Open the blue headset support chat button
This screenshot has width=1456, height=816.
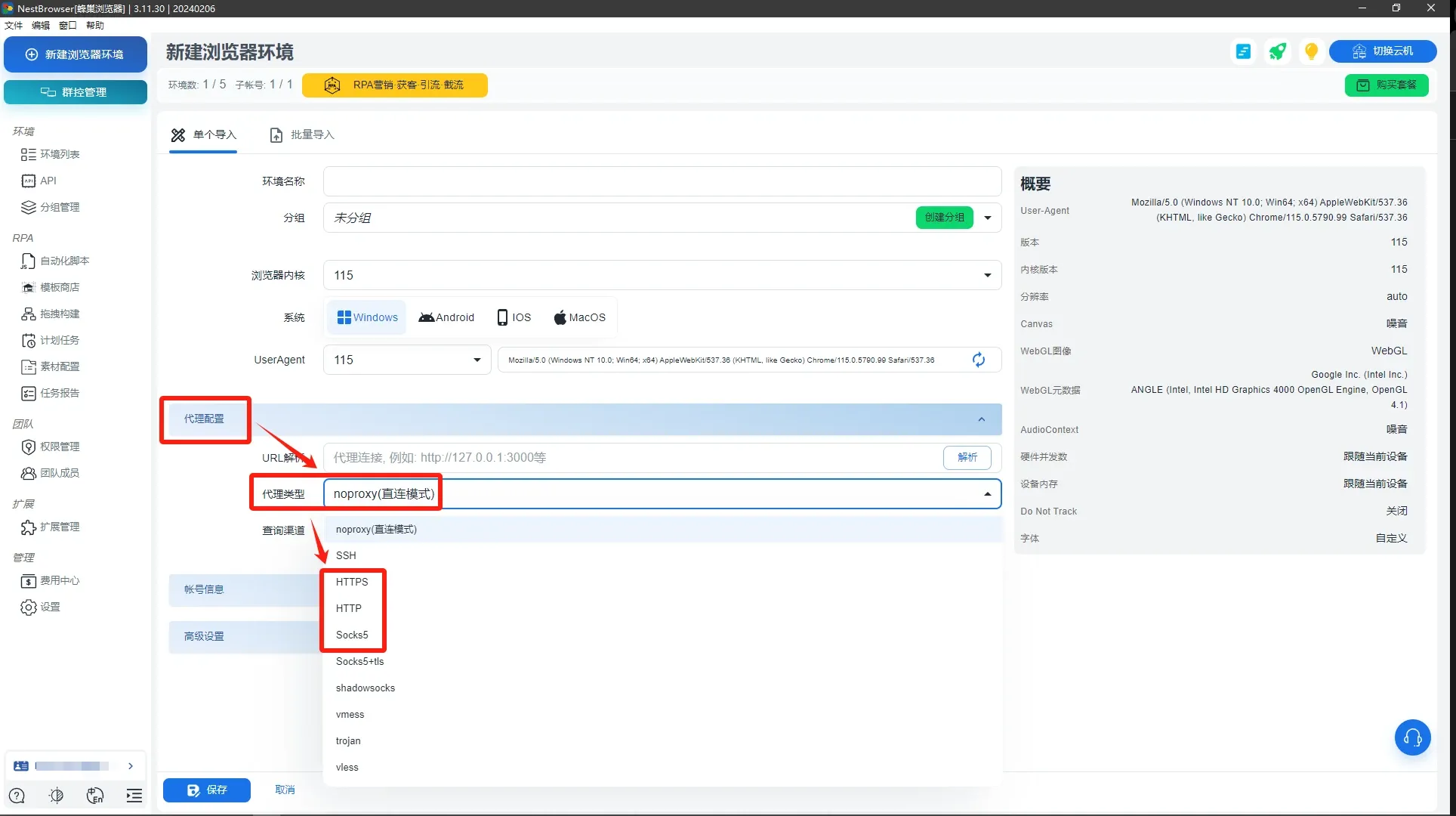pyautogui.click(x=1412, y=737)
